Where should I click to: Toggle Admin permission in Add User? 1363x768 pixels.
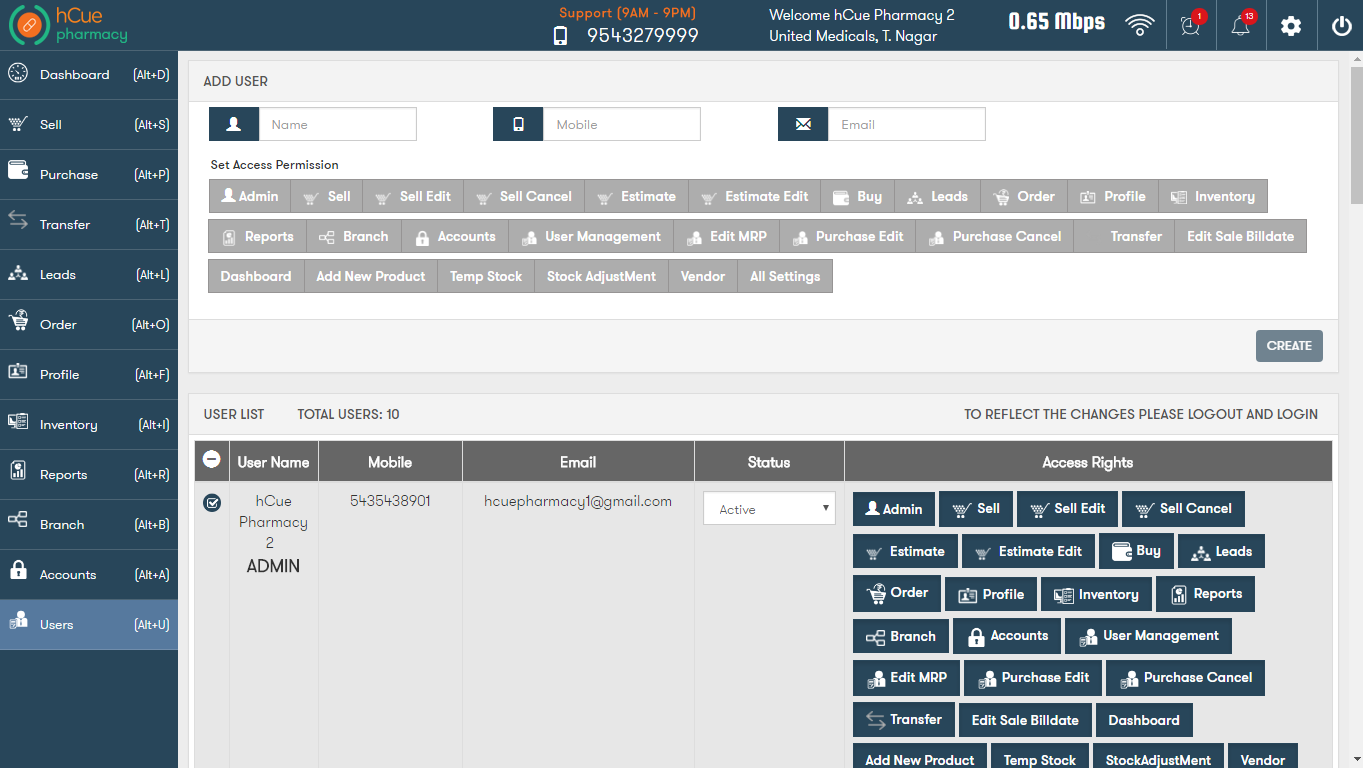coord(250,196)
